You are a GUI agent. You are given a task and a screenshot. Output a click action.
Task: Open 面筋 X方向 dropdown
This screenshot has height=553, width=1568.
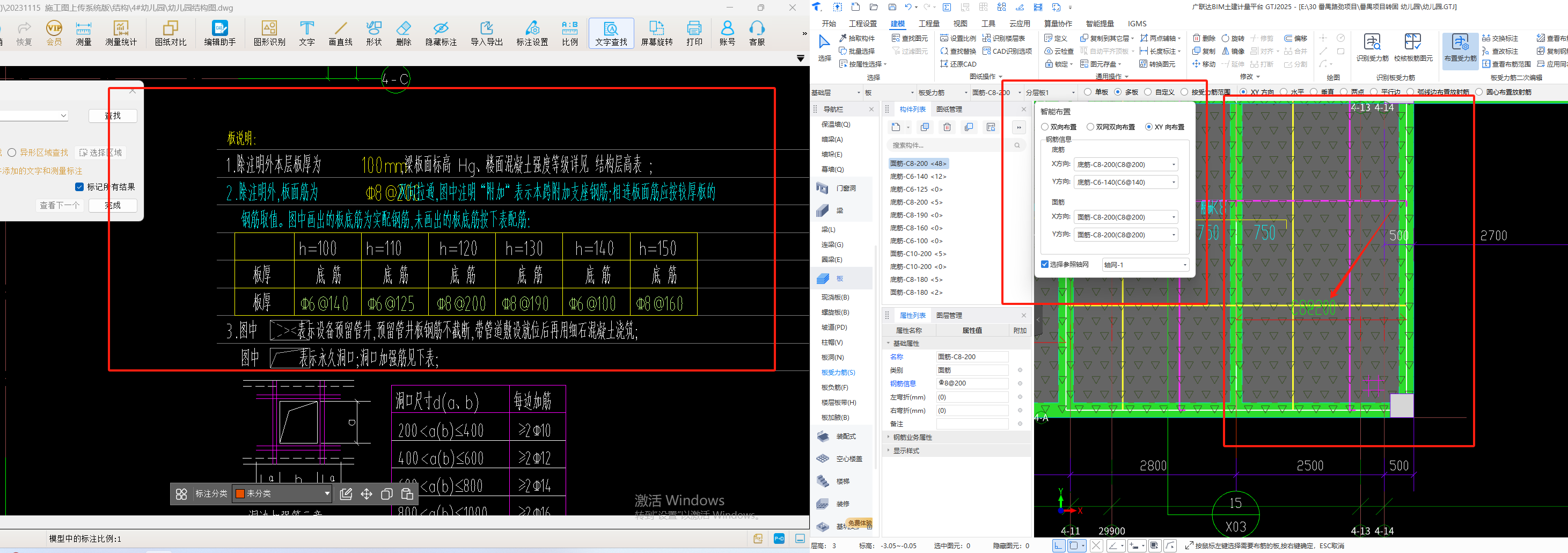pos(1125,217)
